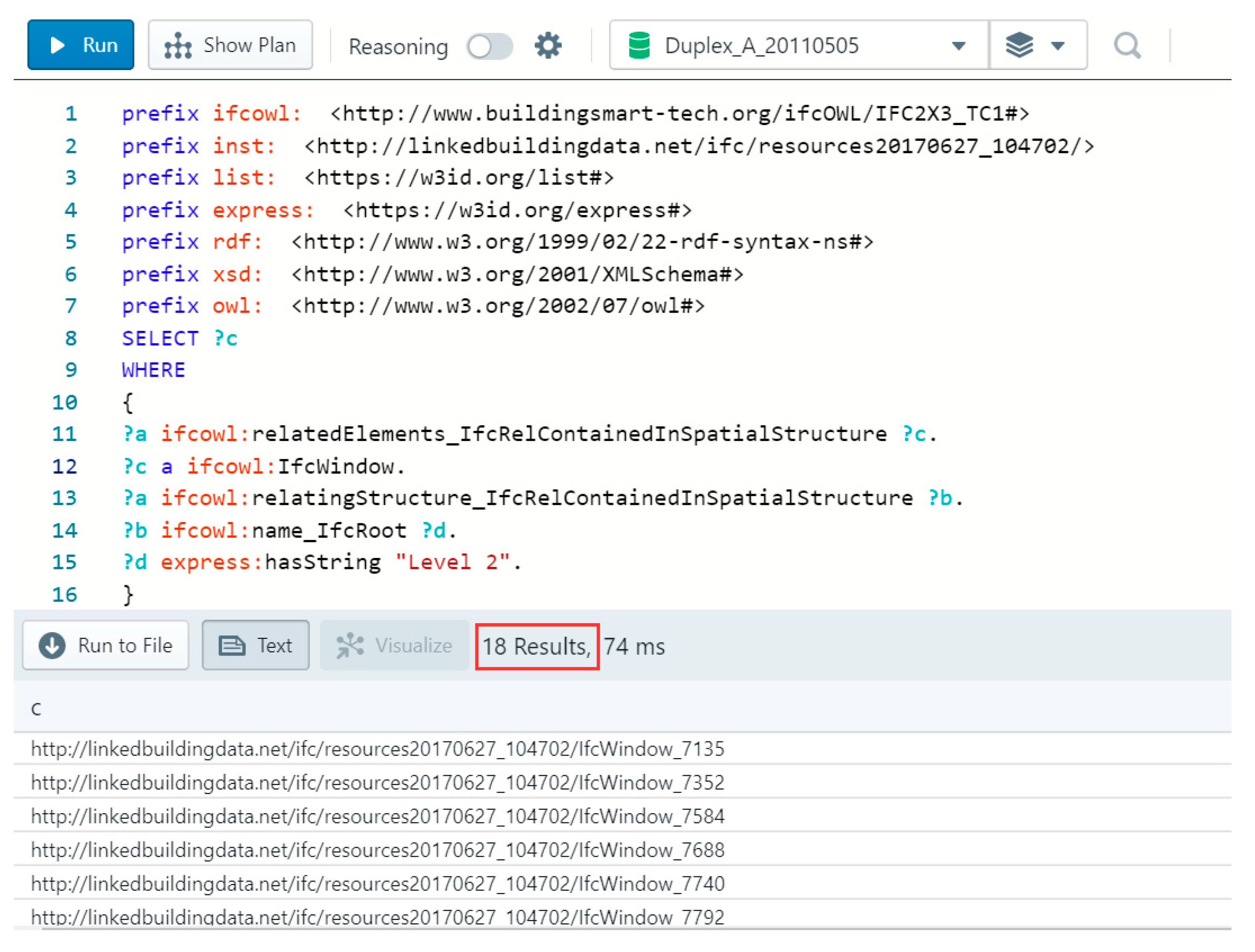The width and height of the screenshot is (1255, 952).
Task: Click the search magnifier icon
Action: click(1127, 45)
